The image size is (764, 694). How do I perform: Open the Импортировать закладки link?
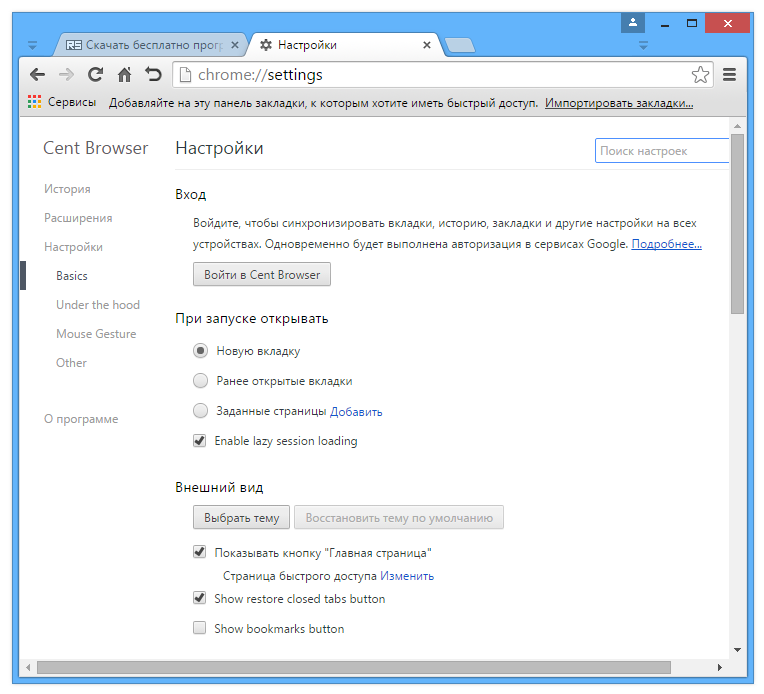[x=619, y=103]
